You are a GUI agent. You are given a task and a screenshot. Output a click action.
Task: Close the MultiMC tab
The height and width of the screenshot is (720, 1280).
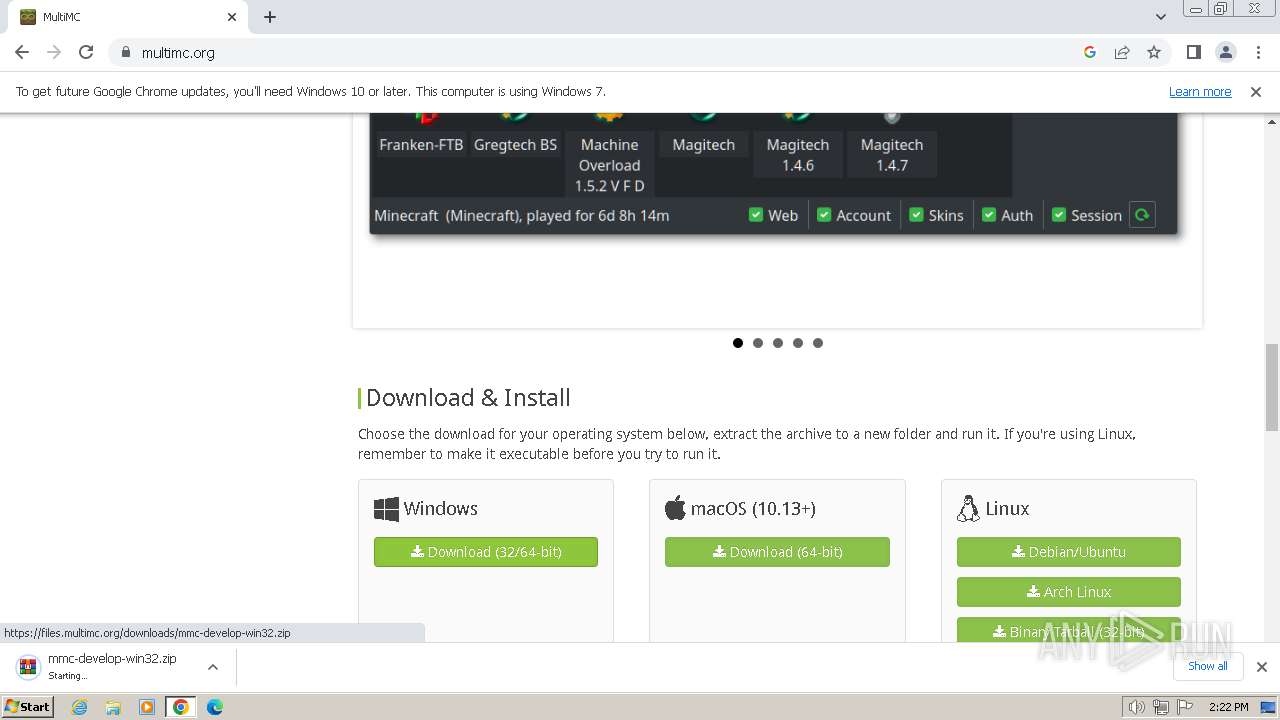point(232,17)
